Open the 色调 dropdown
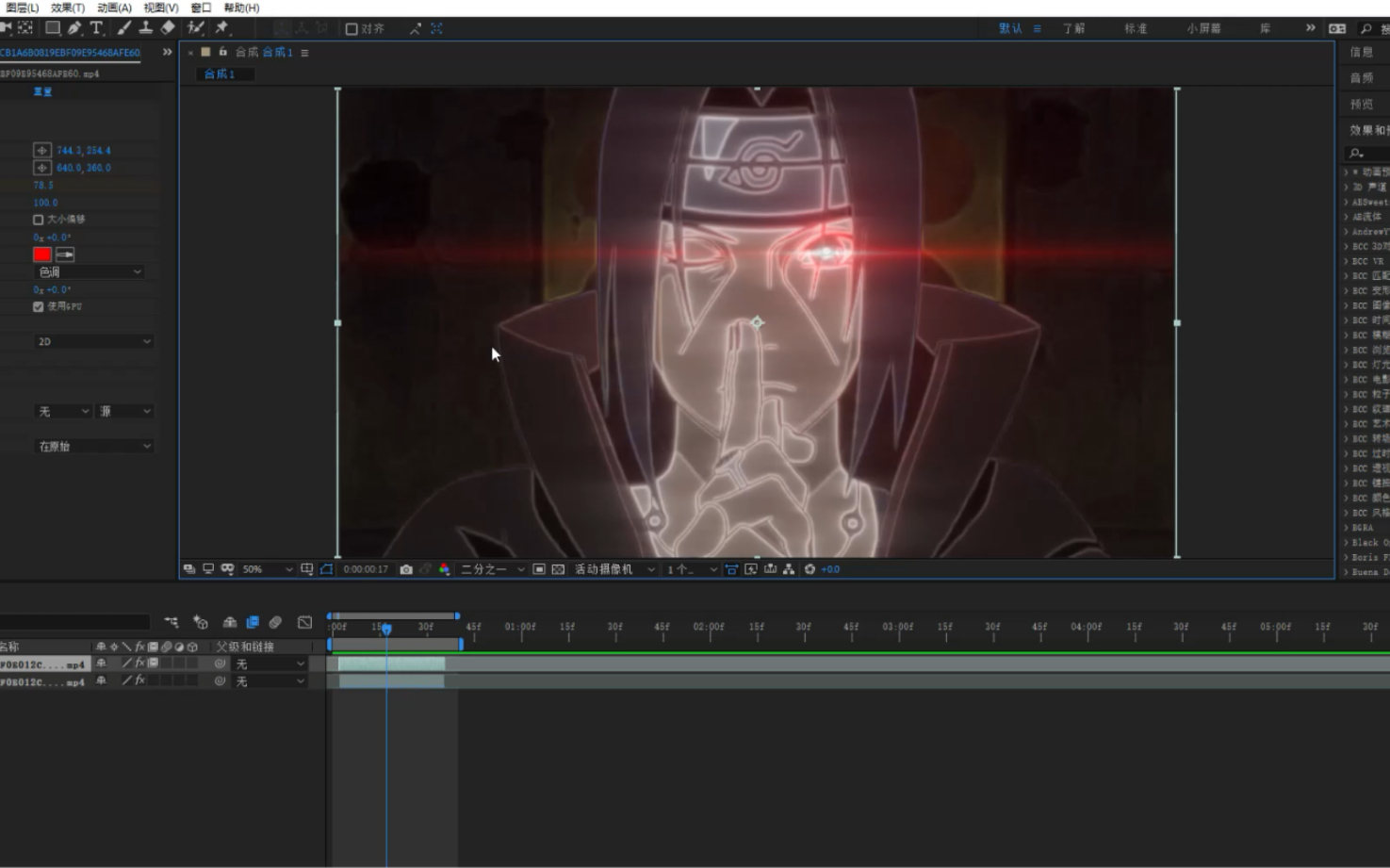 coord(89,271)
